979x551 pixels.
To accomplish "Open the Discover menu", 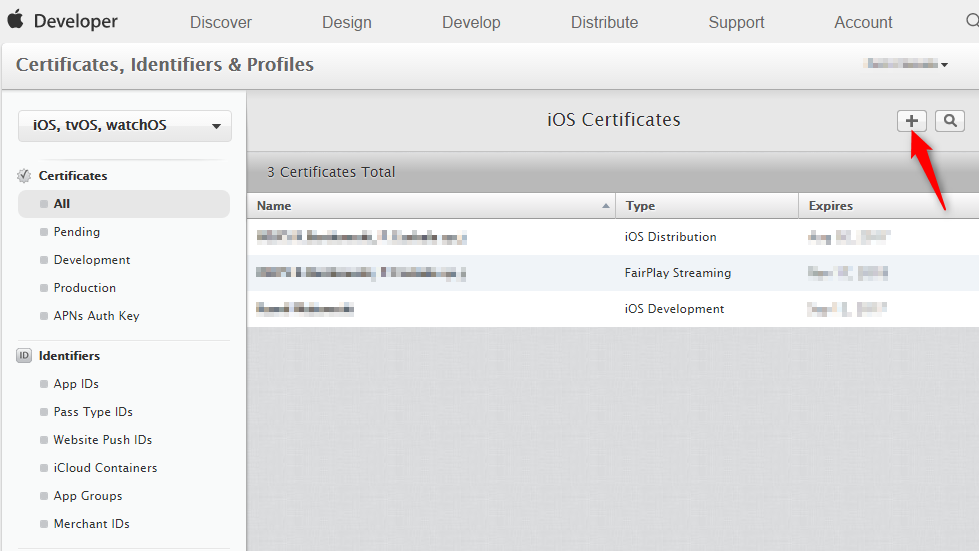I will (220, 22).
